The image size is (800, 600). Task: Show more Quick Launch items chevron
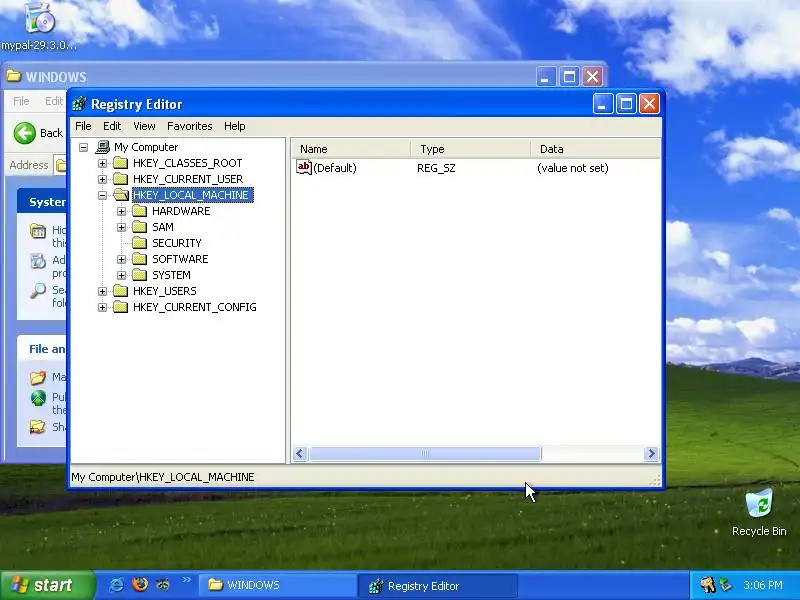point(186,580)
